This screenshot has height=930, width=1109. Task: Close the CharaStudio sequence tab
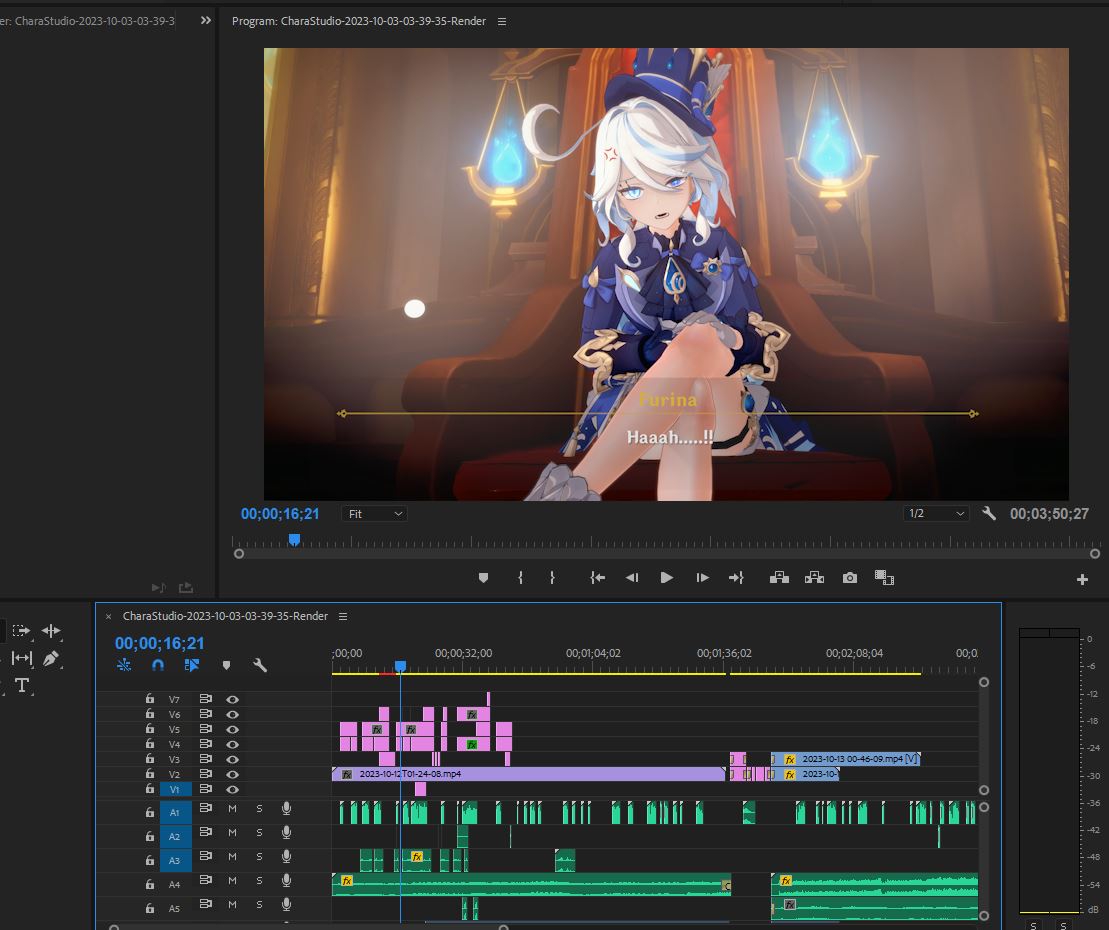tap(108, 617)
